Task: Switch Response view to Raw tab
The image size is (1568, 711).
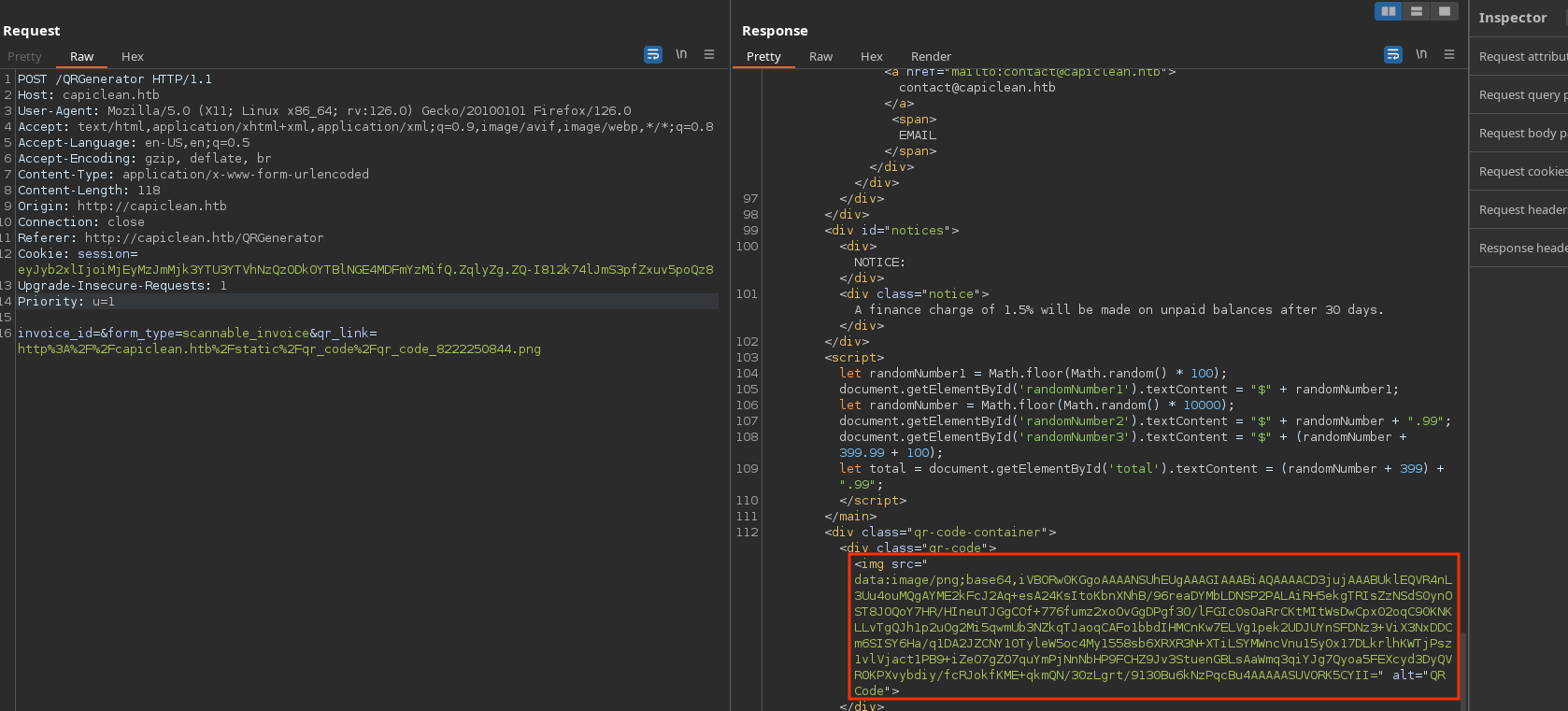Action: pos(820,57)
